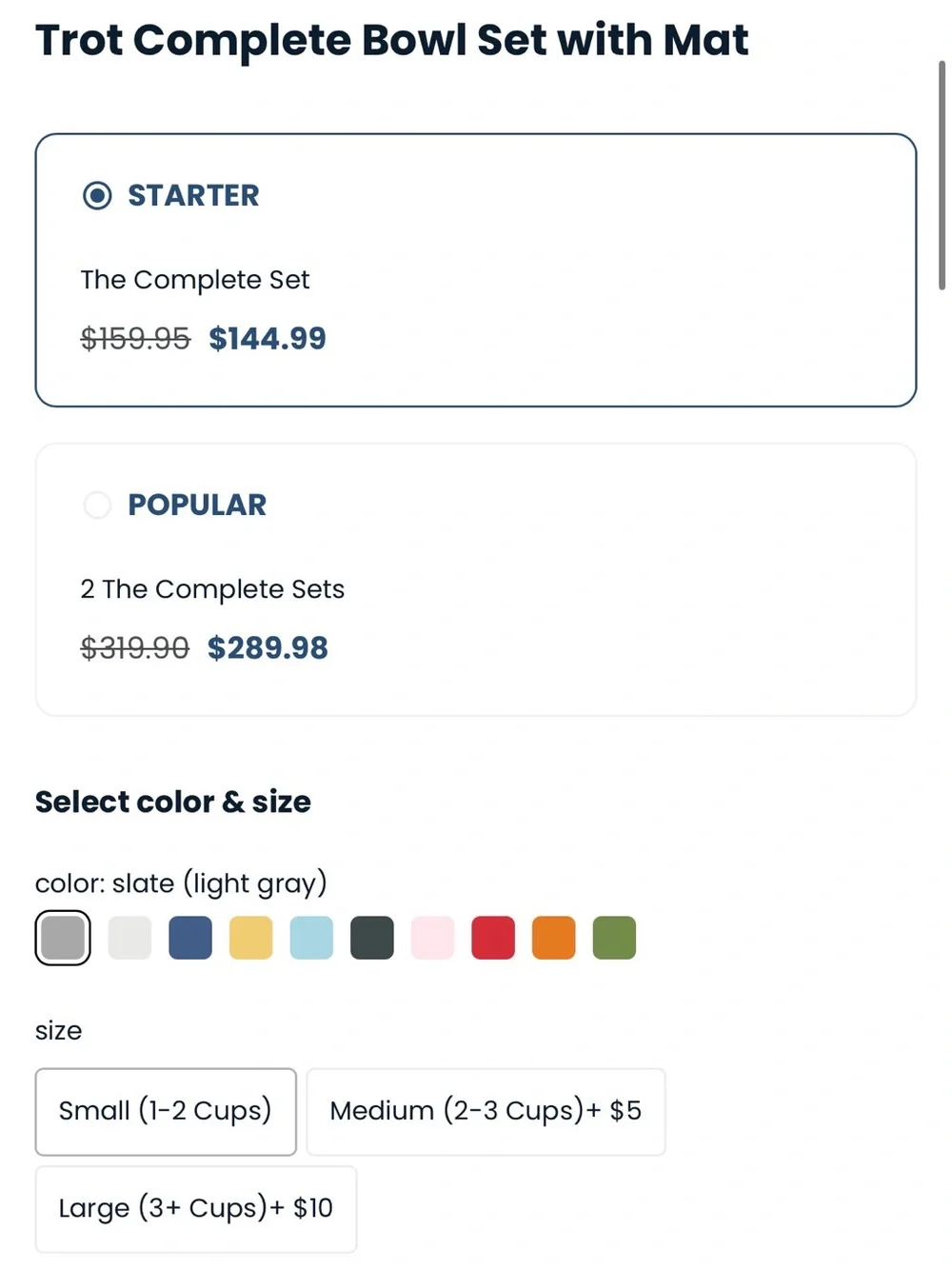Choose the pale pink color swatch
The height and width of the screenshot is (1269, 952).
click(432, 938)
